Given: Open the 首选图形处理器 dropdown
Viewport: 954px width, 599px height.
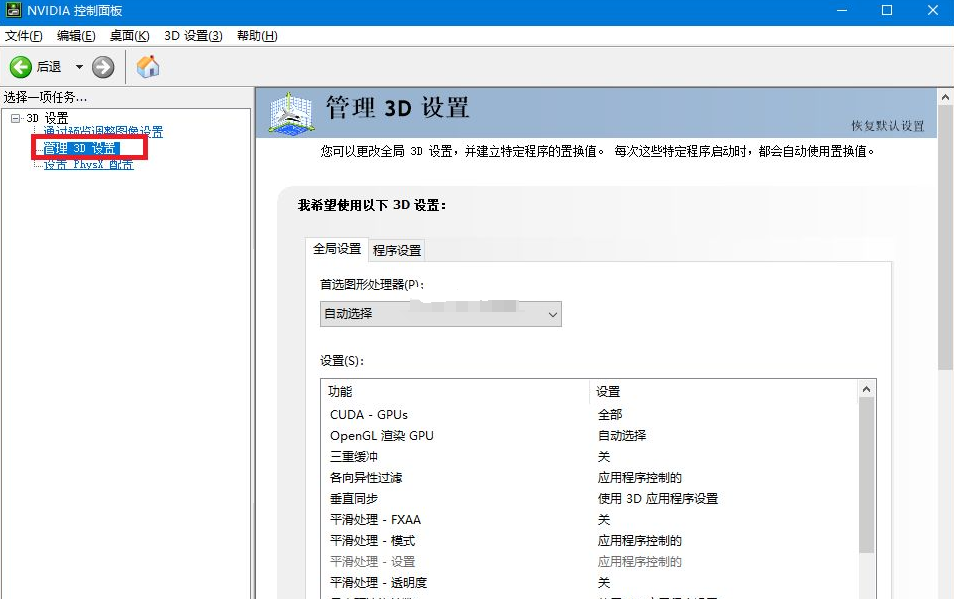Looking at the screenshot, I should (440, 314).
